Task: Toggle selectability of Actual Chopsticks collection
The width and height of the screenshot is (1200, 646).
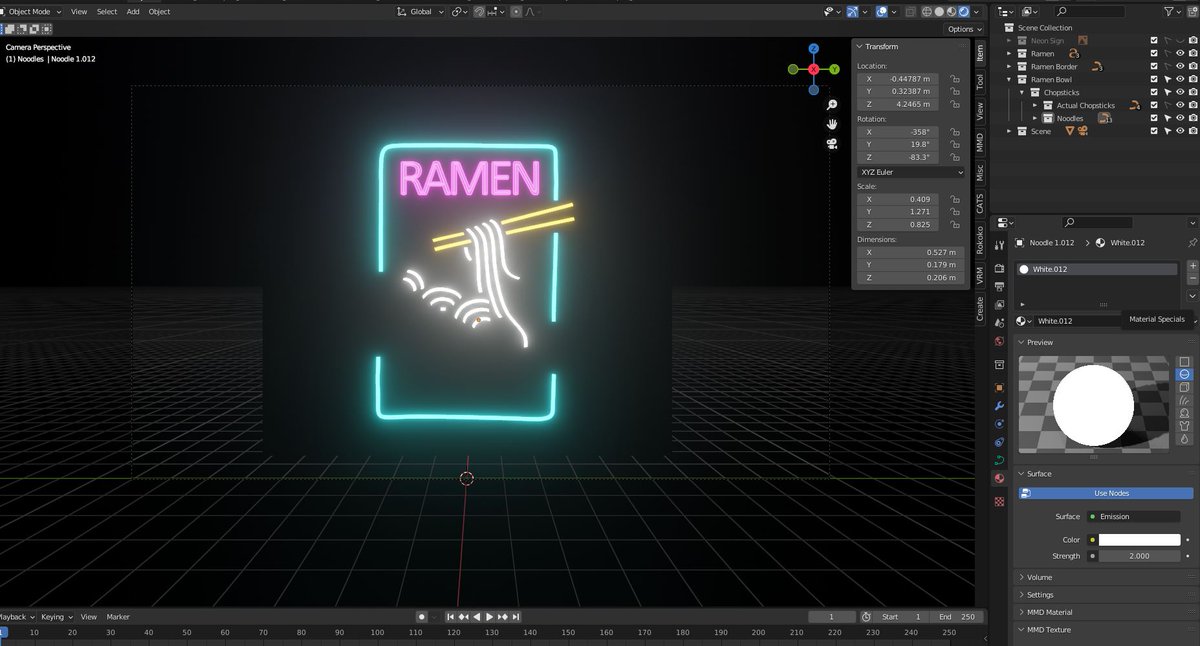Action: click(1167, 105)
